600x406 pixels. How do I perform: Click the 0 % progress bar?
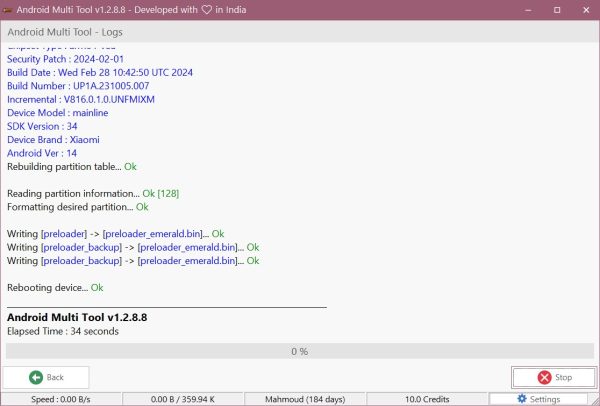coord(300,351)
